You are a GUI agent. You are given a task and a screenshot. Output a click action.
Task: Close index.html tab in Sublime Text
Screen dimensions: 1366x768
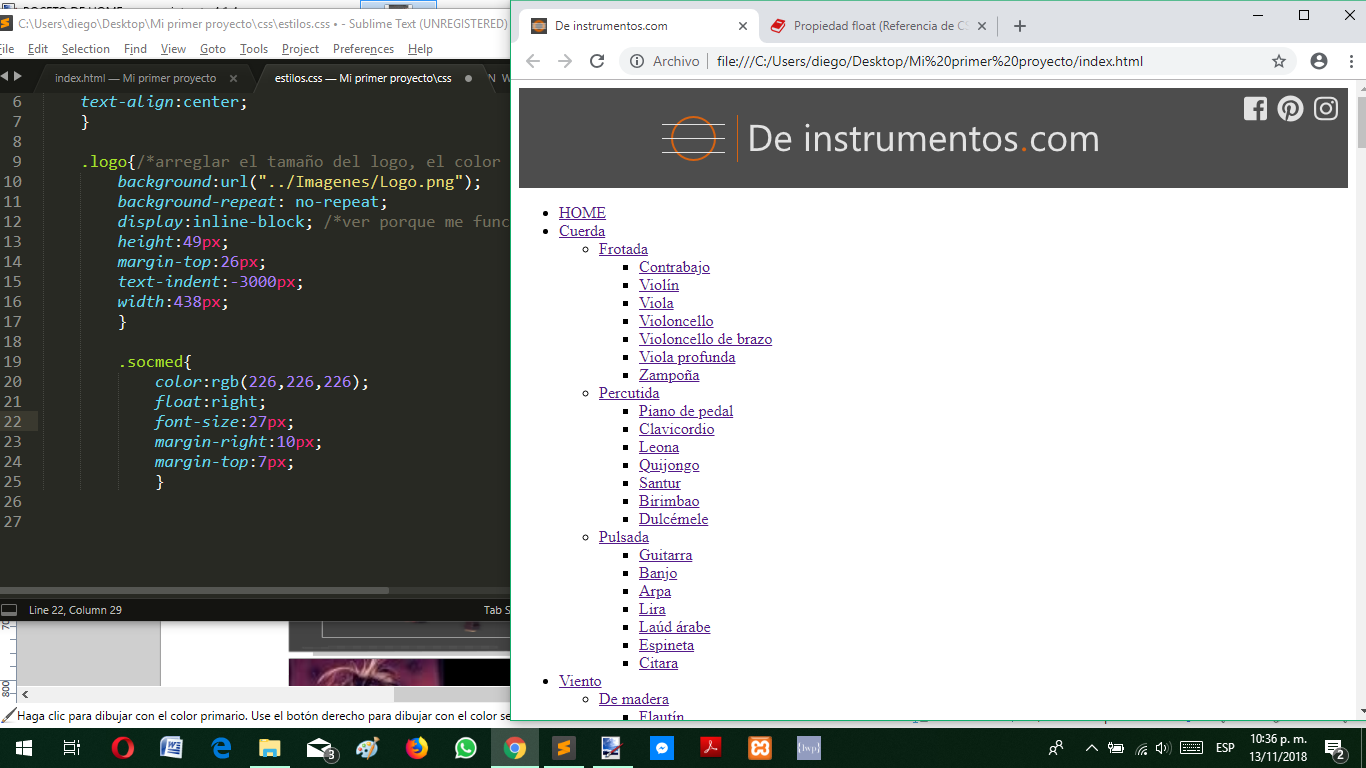tap(233, 78)
